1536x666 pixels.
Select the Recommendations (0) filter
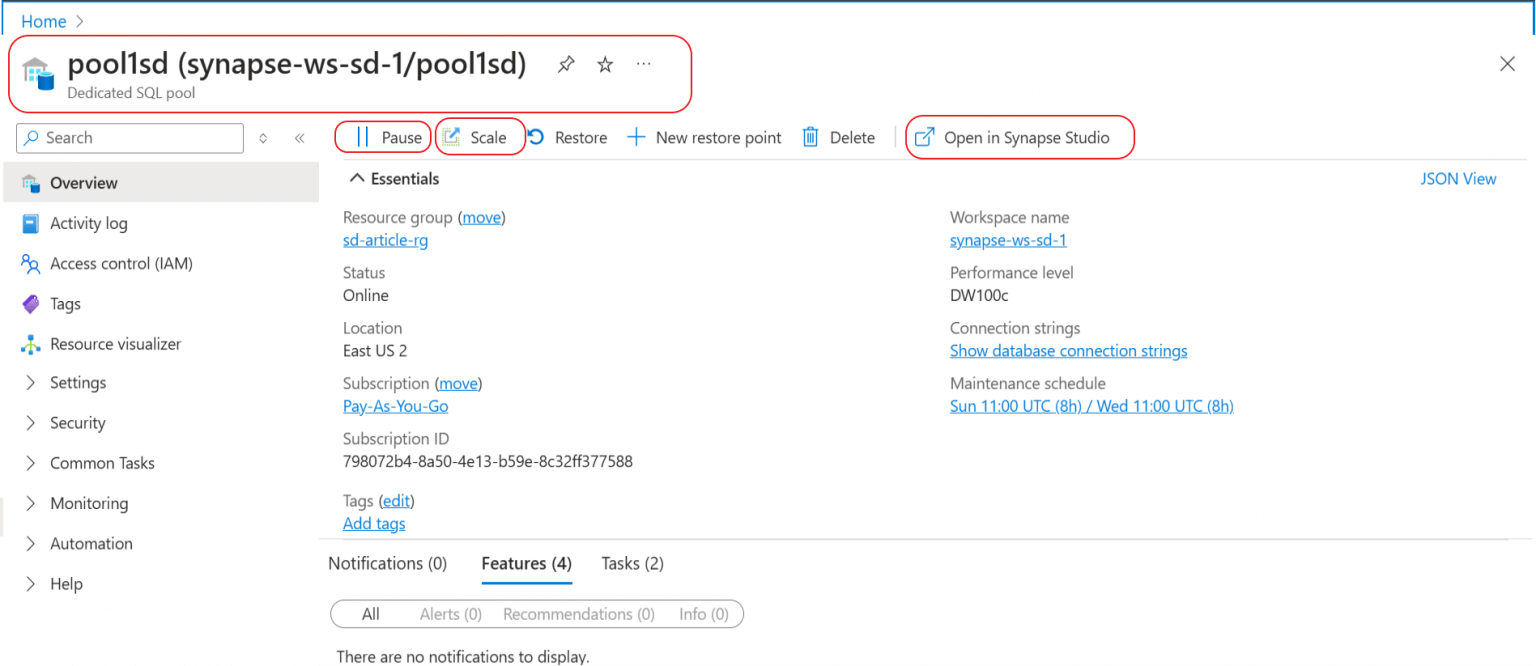pyautogui.click(x=579, y=614)
